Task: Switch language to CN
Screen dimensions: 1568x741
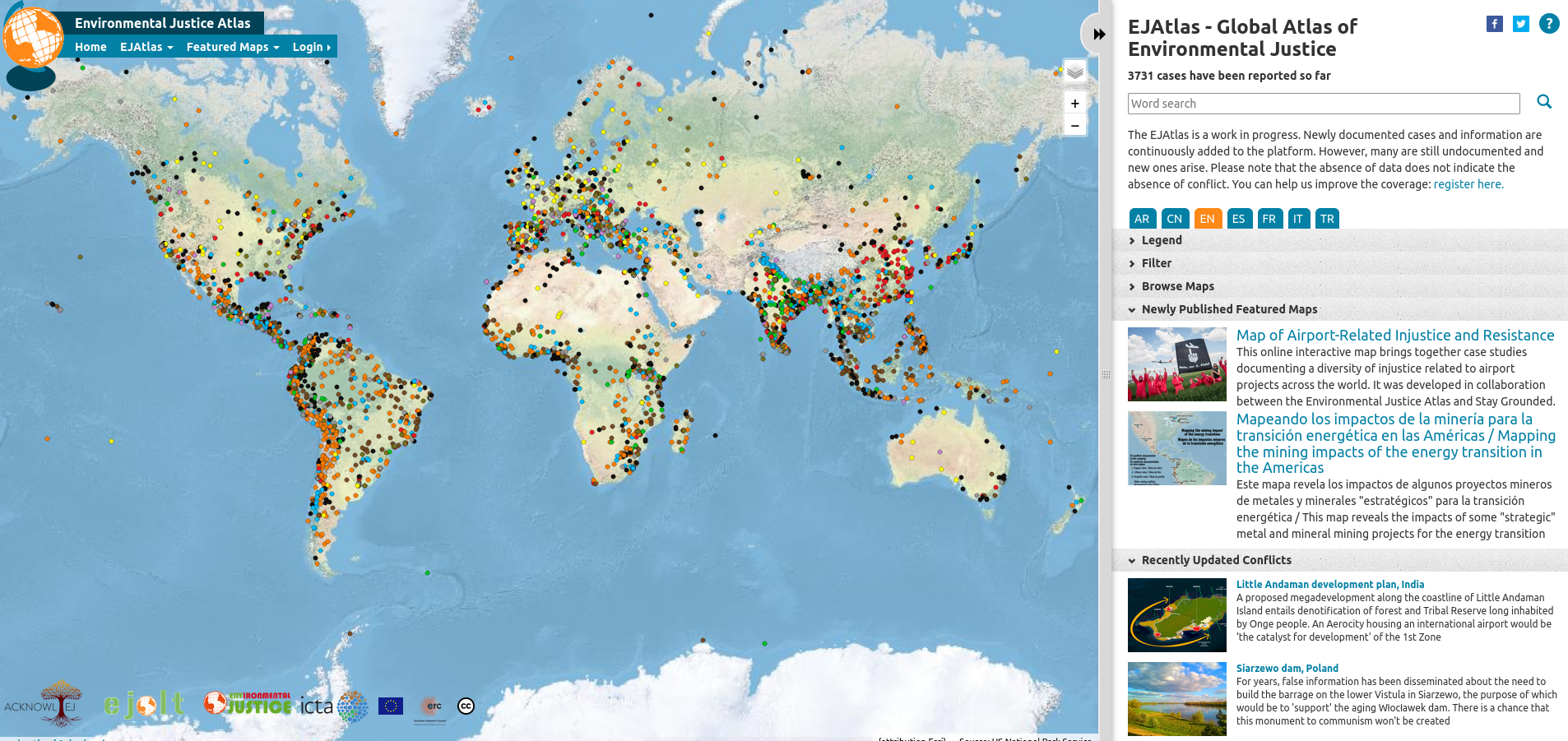Action: (x=1175, y=219)
